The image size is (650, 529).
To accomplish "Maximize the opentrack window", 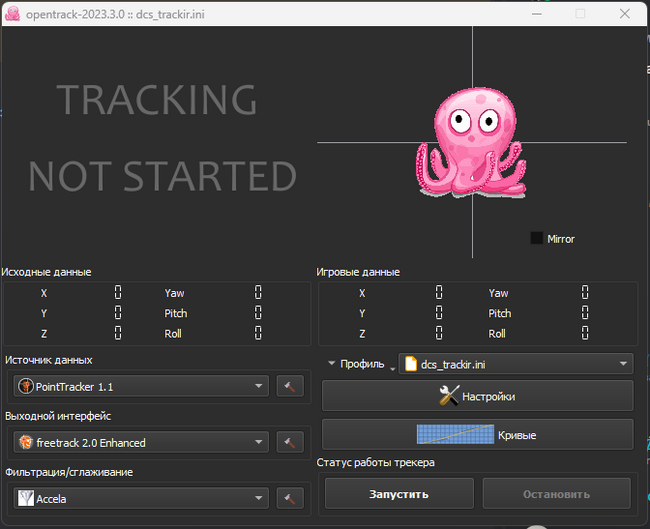I will tap(580, 13).
